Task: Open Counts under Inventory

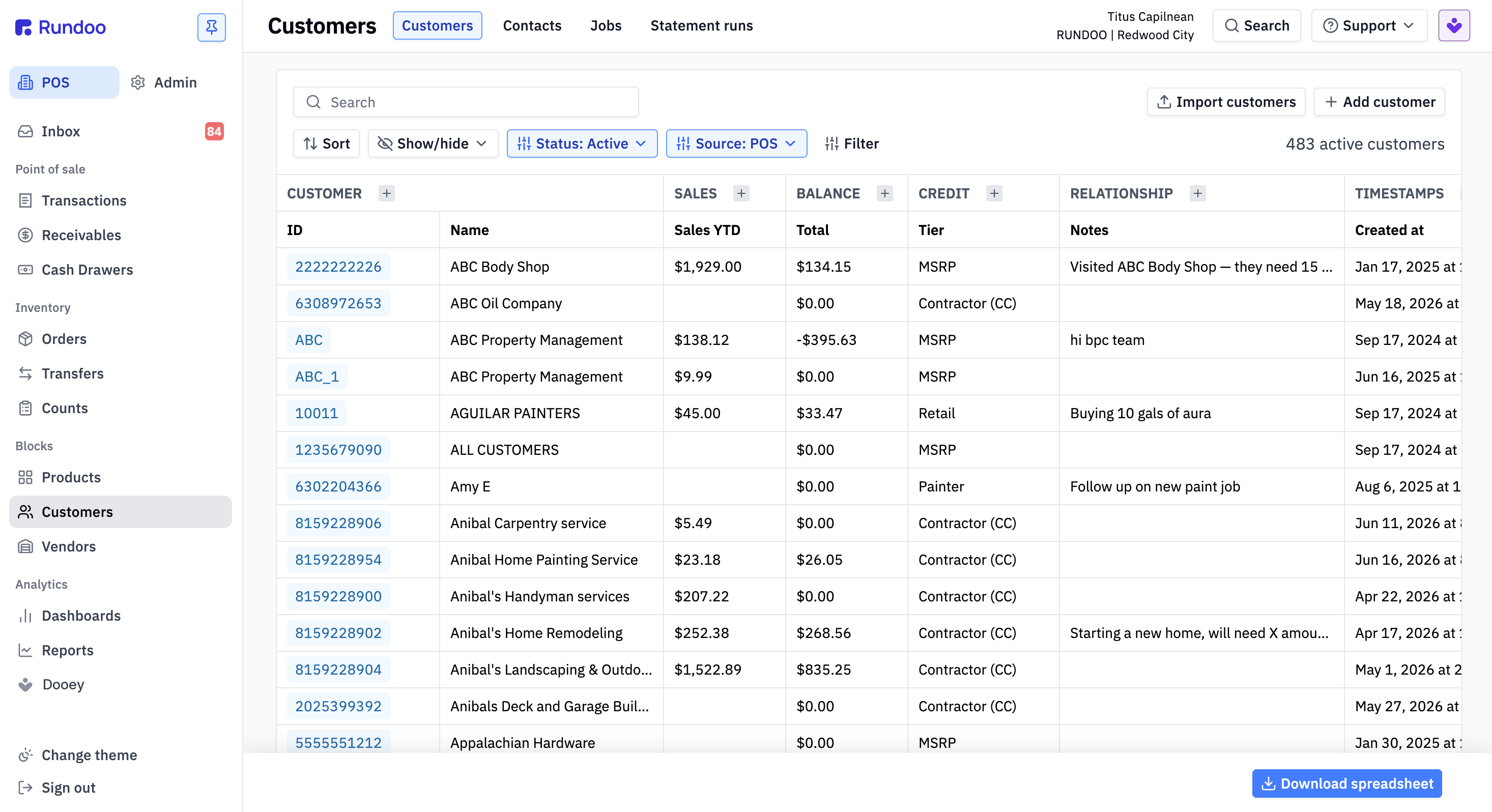Action: (120, 408)
